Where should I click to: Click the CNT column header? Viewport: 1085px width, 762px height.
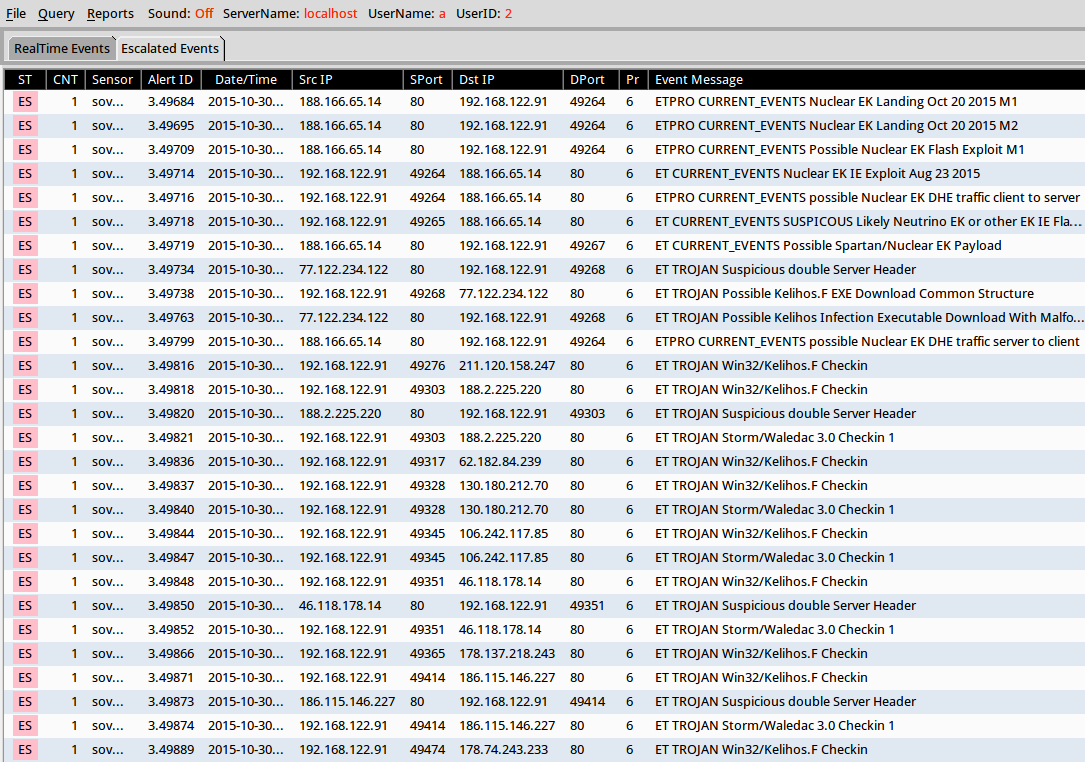click(x=65, y=80)
